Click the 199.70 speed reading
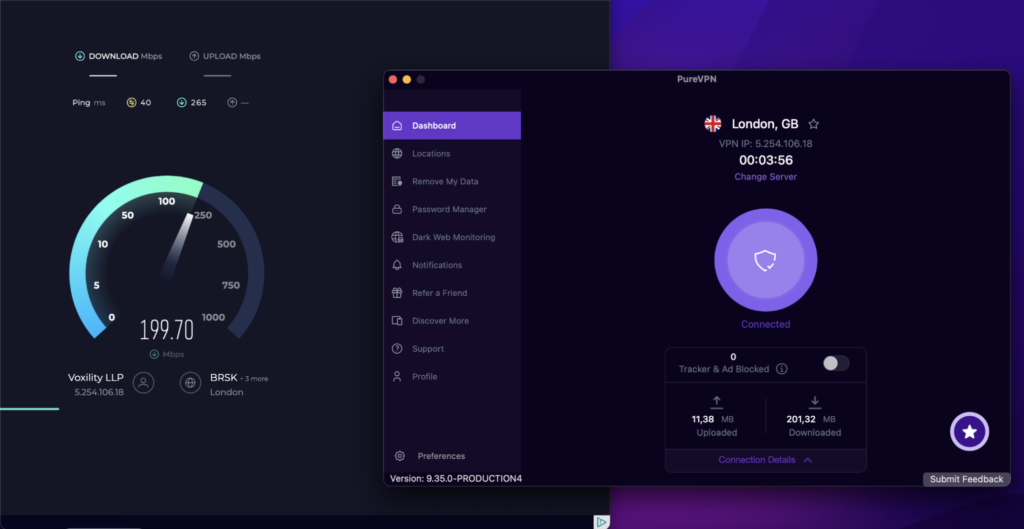1024x529 pixels. [x=167, y=330]
